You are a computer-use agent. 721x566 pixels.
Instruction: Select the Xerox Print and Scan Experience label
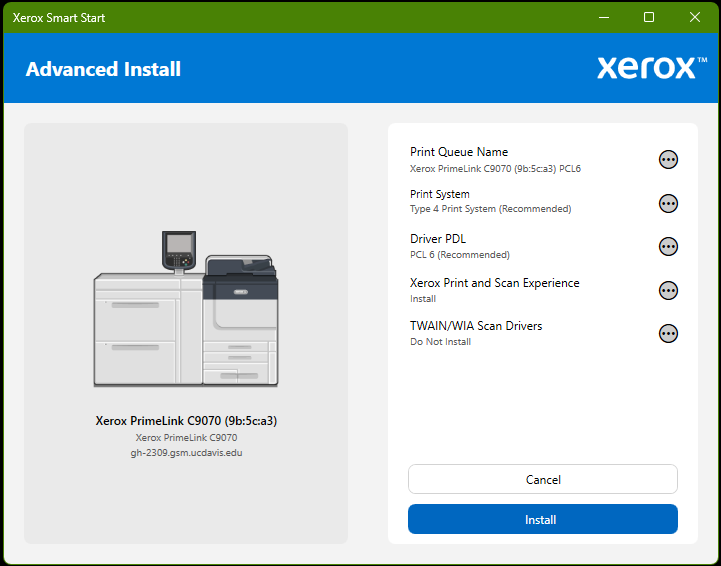pos(494,283)
